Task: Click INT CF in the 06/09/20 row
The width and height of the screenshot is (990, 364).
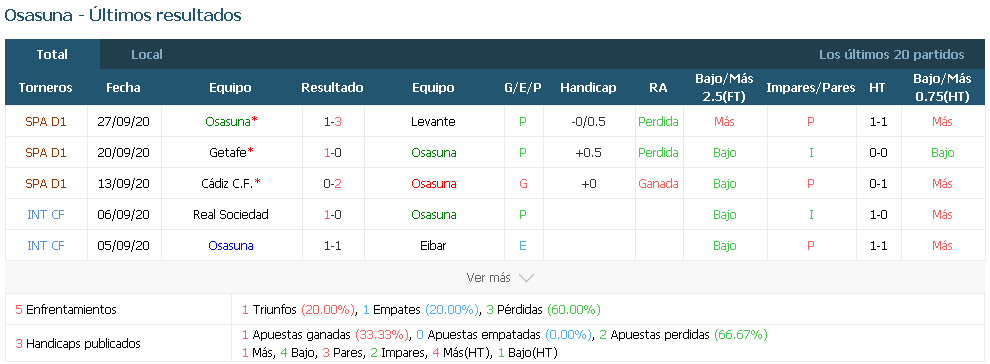Action: pos(45,214)
